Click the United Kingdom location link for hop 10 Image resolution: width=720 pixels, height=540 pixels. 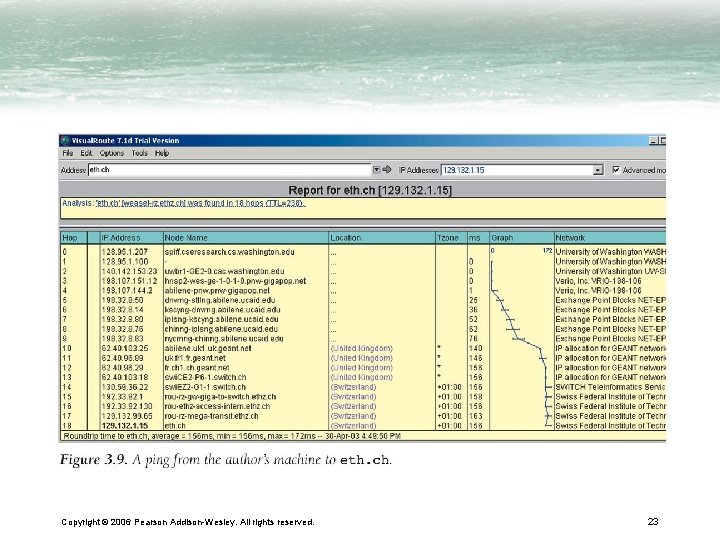[361, 349]
